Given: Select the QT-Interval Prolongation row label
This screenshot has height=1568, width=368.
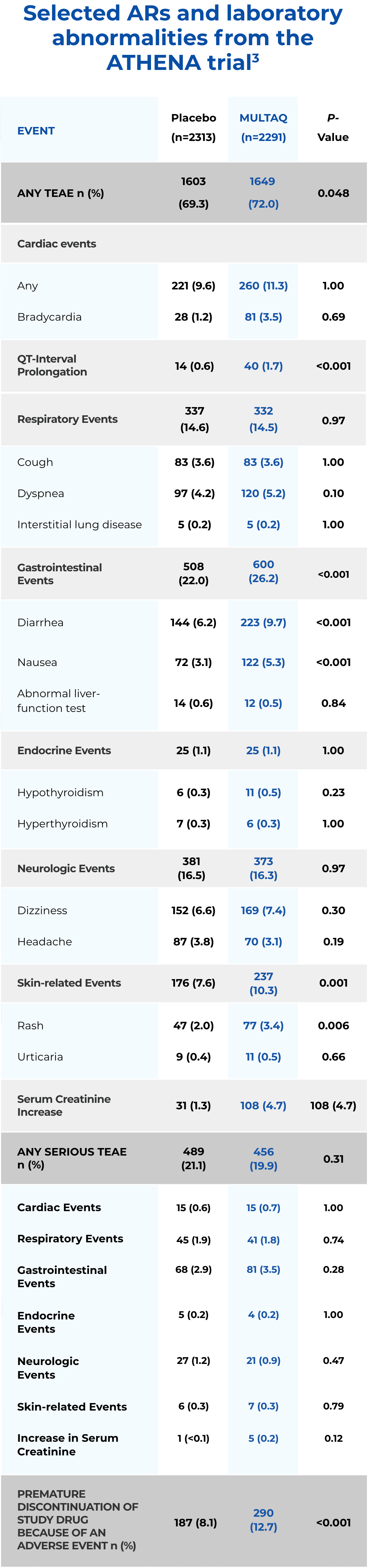Looking at the screenshot, I should click(x=52, y=365).
